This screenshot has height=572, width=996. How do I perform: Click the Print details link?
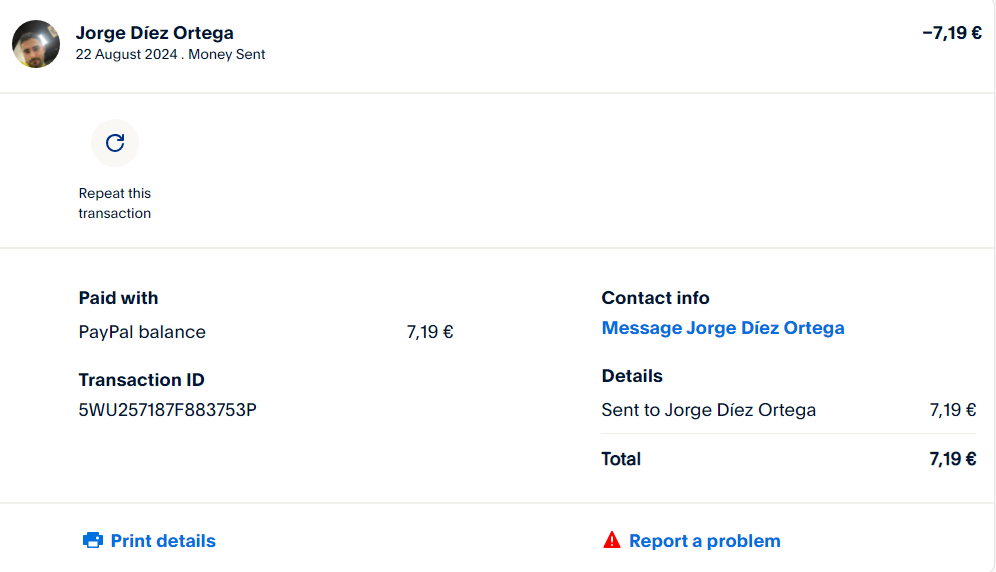tap(163, 541)
